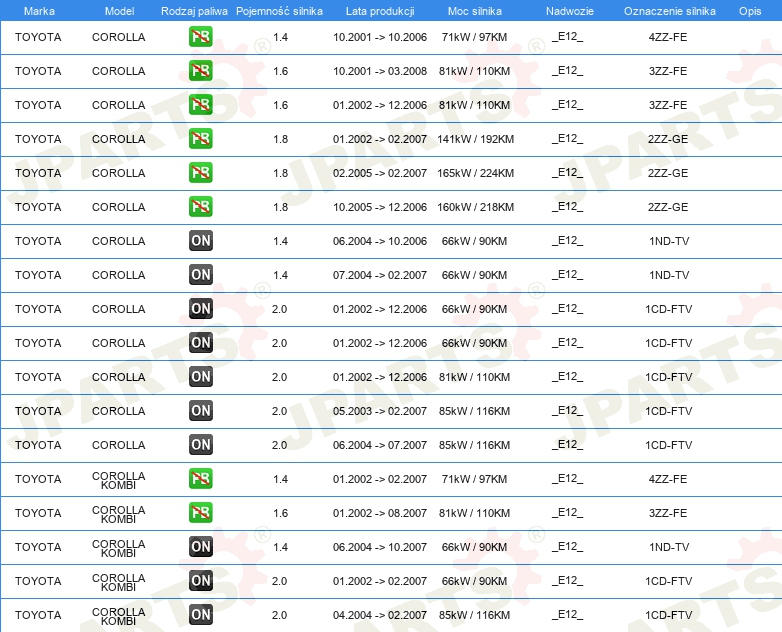Click the Moc silnika column header
782x632 pixels.
[474, 11]
